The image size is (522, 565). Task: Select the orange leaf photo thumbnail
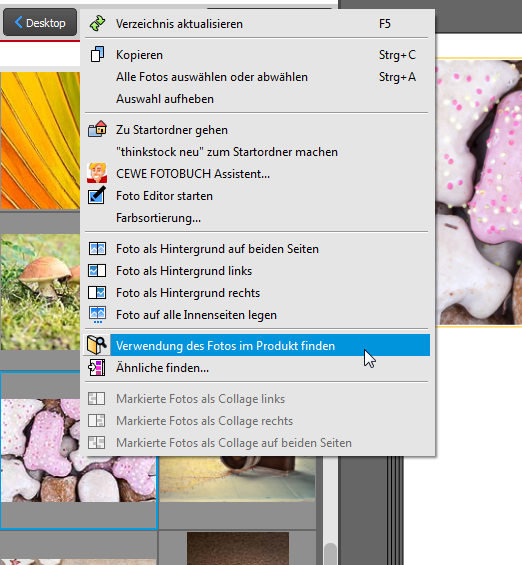point(40,141)
